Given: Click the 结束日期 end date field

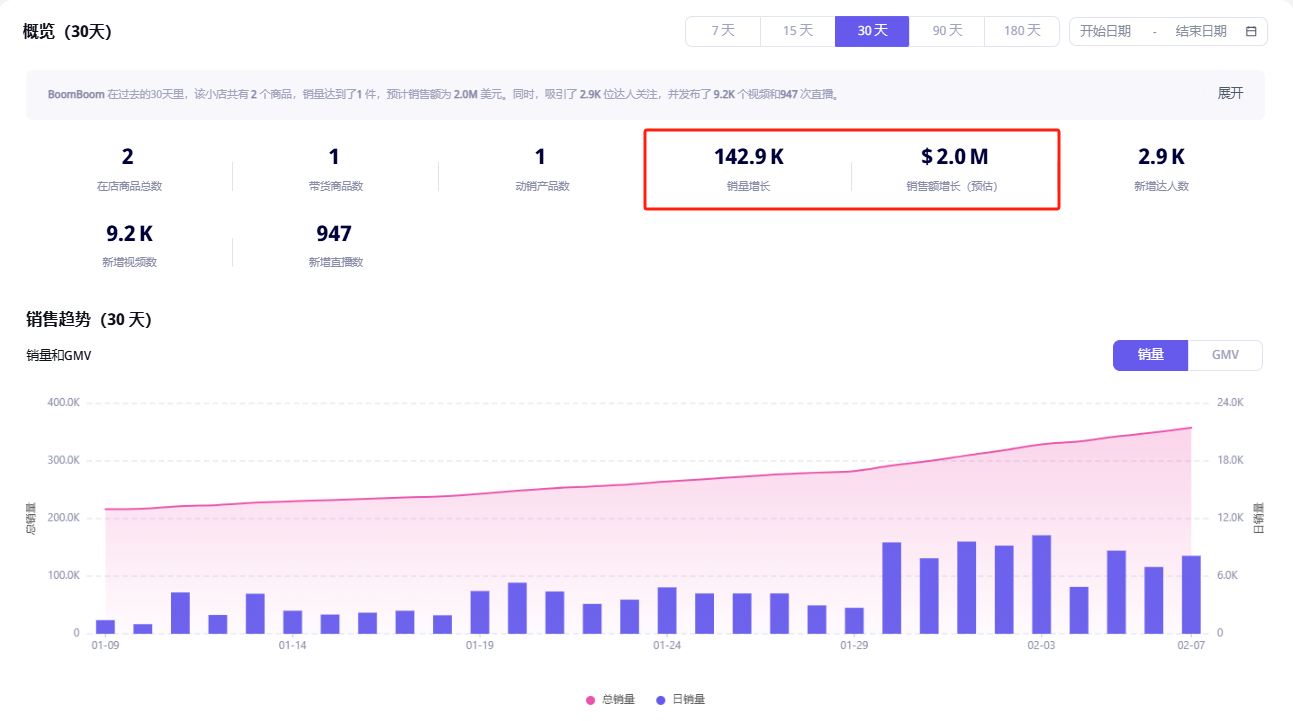Looking at the screenshot, I should [x=1200, y=31].
